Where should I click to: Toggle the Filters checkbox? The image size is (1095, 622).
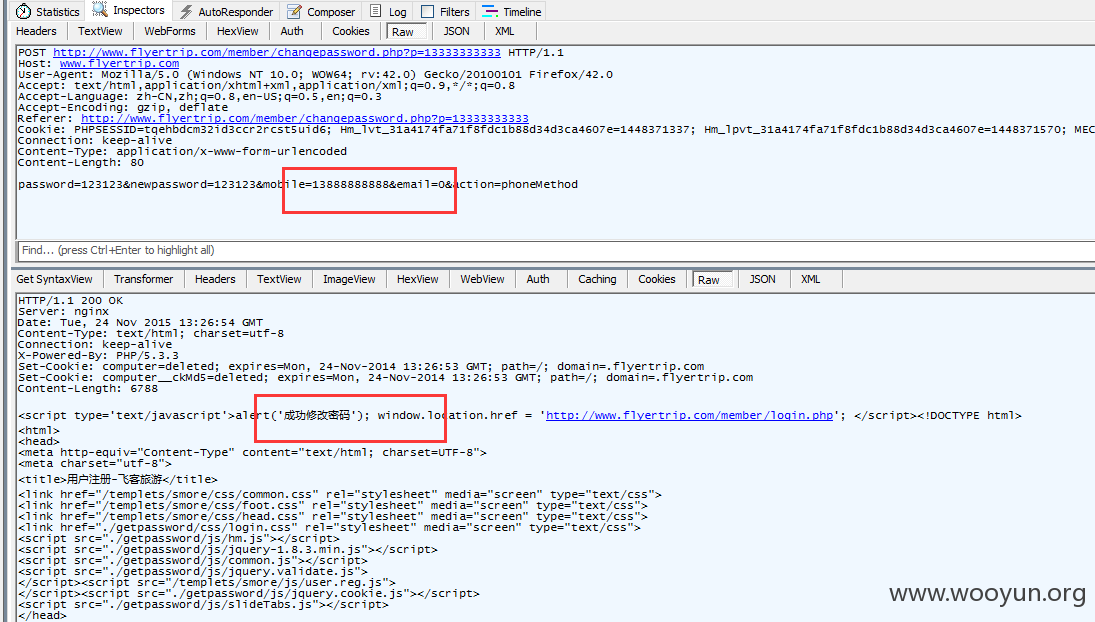tap(427, 12)
